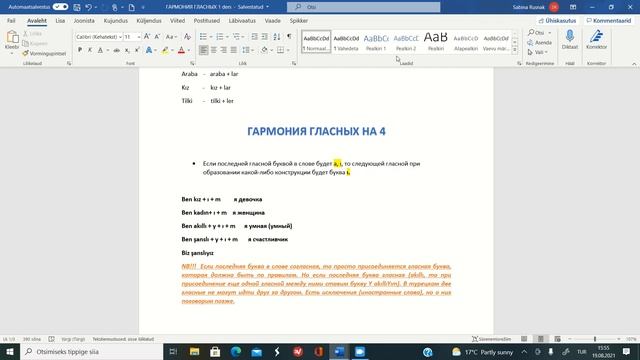The height and width of the screenshot is (360, 640).
Task: Open the Fail menu
Action: (11, 20)
